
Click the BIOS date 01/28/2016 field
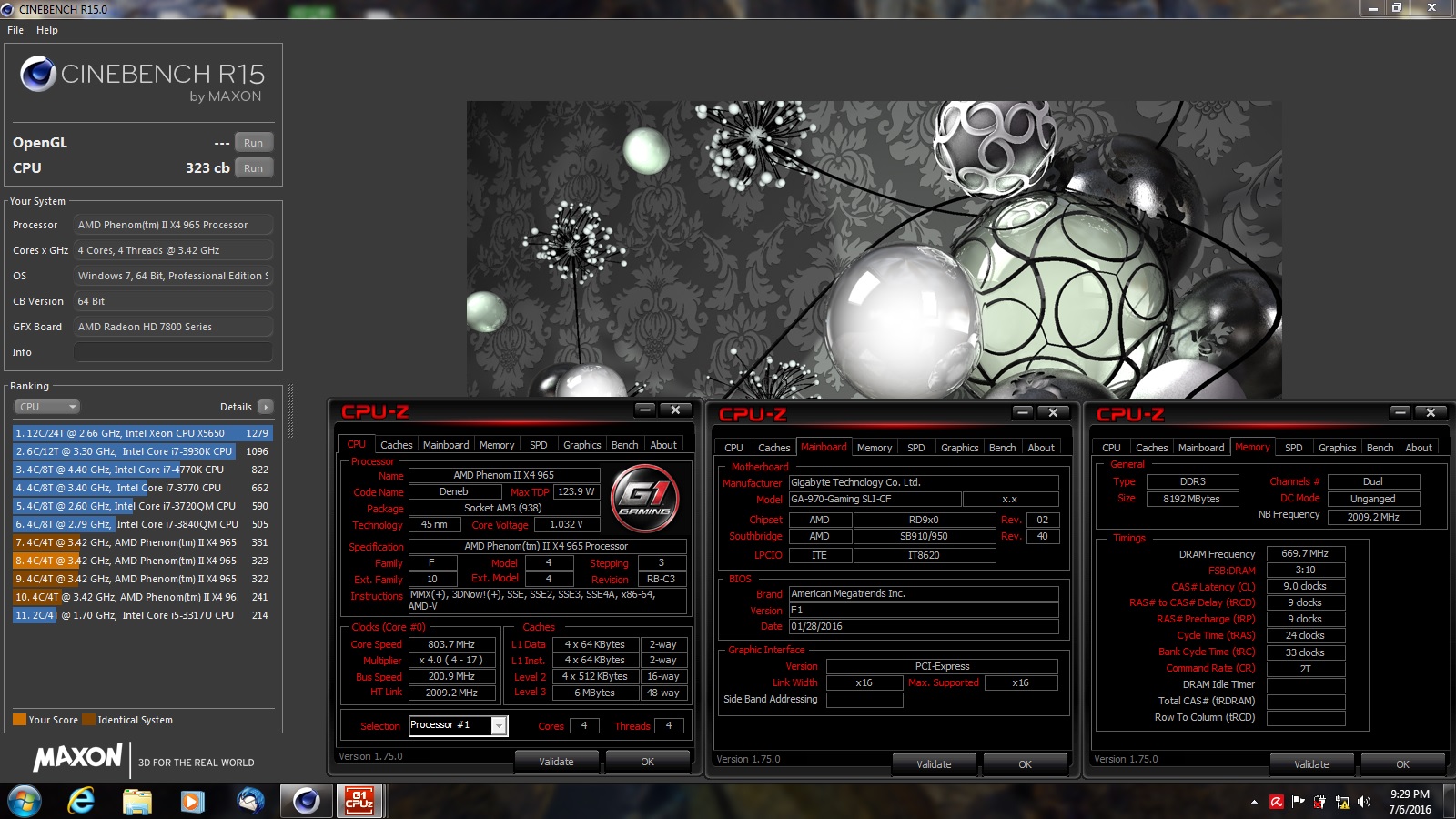[x=924, y=626]
